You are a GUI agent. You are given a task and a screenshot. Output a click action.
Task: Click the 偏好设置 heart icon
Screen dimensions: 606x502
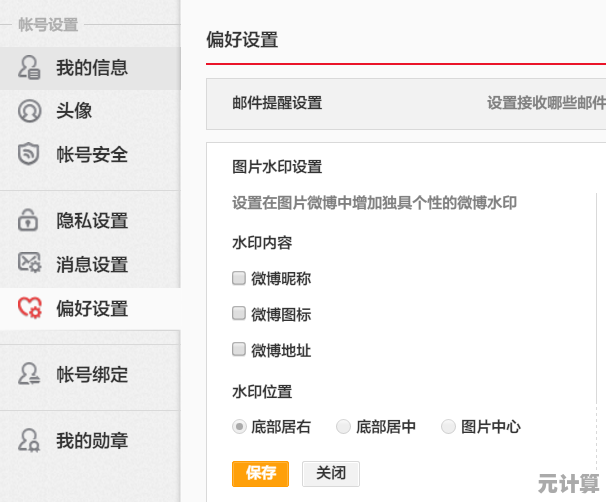[30, 308]
